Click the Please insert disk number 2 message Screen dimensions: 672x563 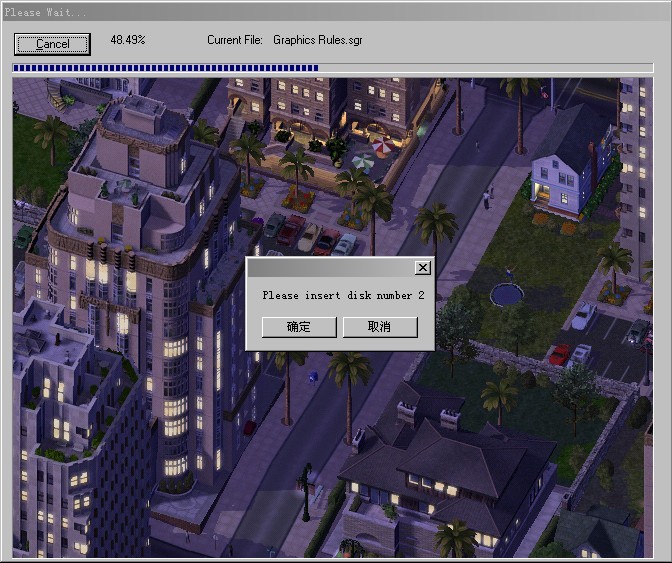point(343,295)
